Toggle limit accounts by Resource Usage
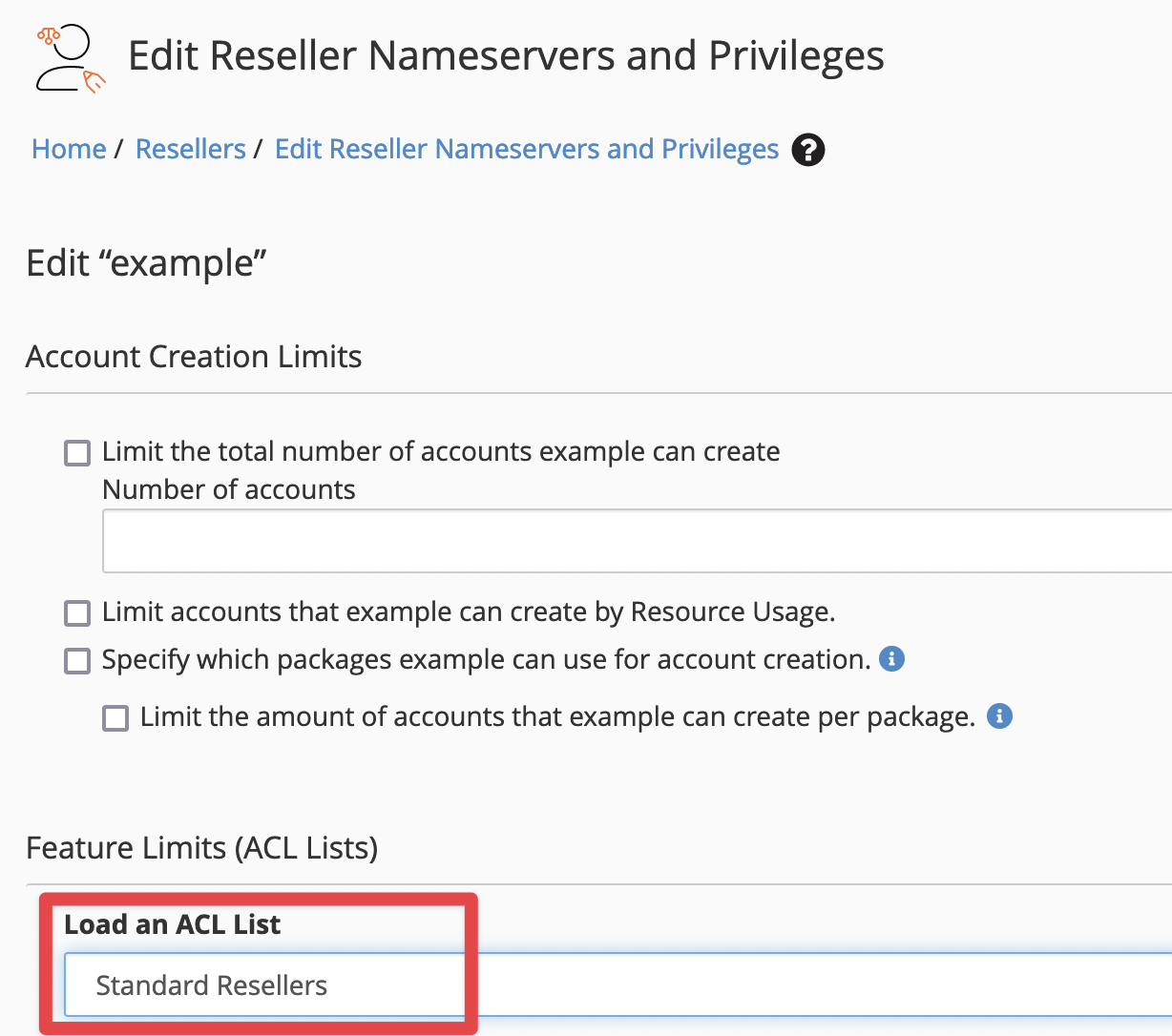The width and height of the screenshot is (1172, 1036). coord(77,612)
